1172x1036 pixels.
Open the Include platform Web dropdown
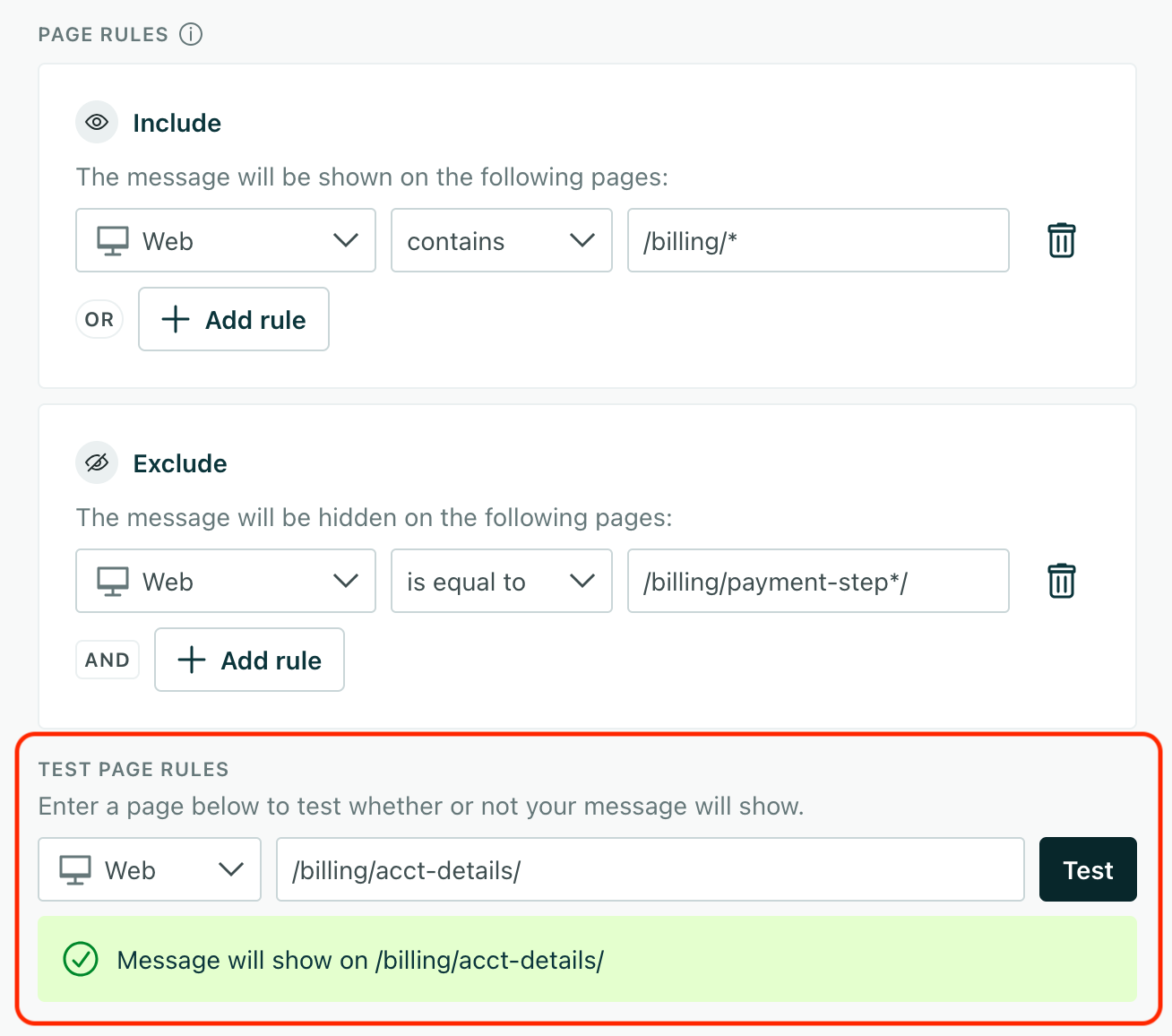click(x=226, y=240)
